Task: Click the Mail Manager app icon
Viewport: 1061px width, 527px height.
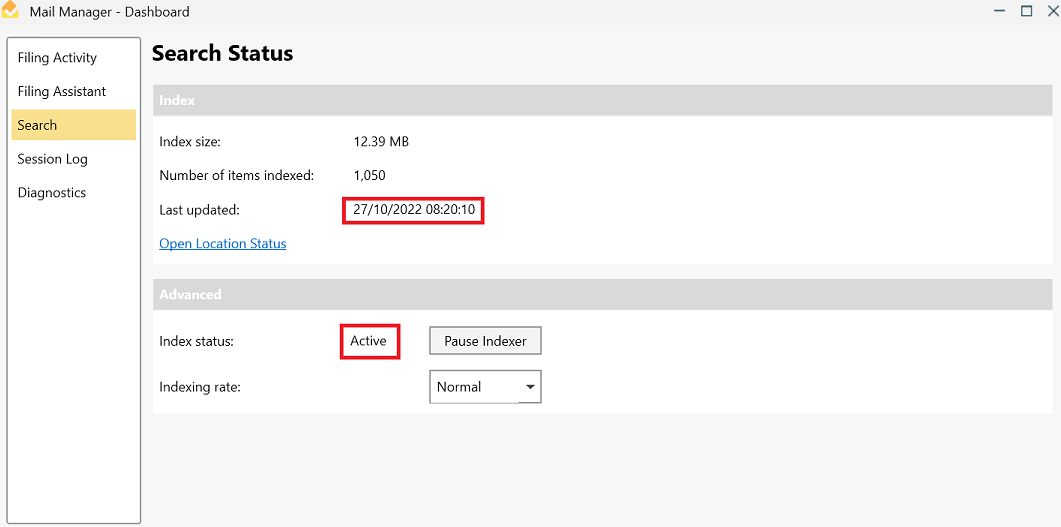Action: pyautogui.click(x=10, y=11)
